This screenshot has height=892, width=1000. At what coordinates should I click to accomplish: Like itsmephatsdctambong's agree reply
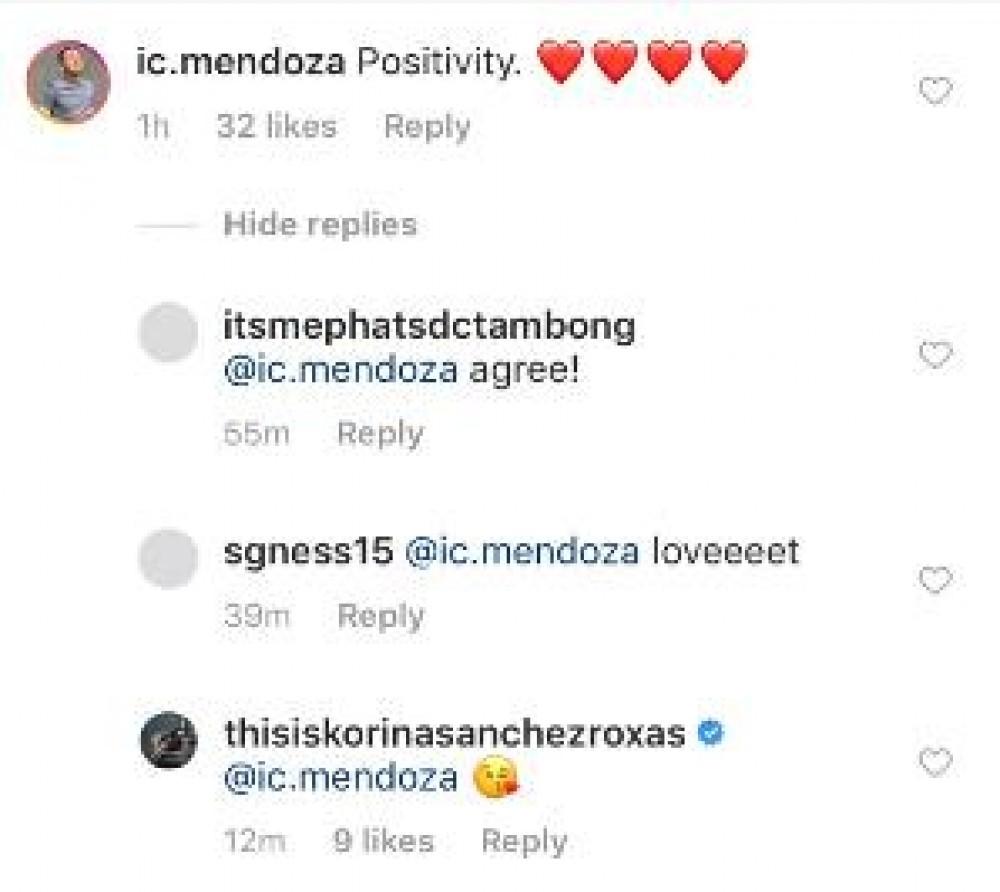coord(935,355)
